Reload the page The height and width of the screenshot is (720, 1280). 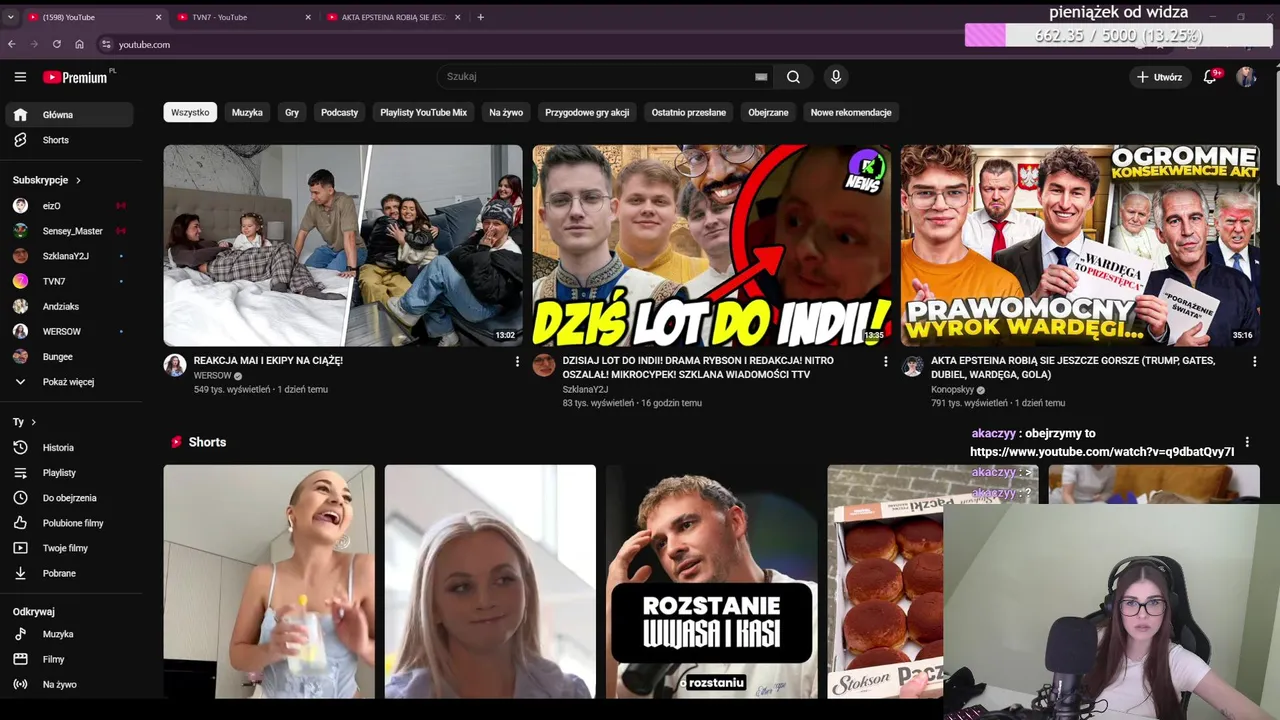[x=57, y=44]
